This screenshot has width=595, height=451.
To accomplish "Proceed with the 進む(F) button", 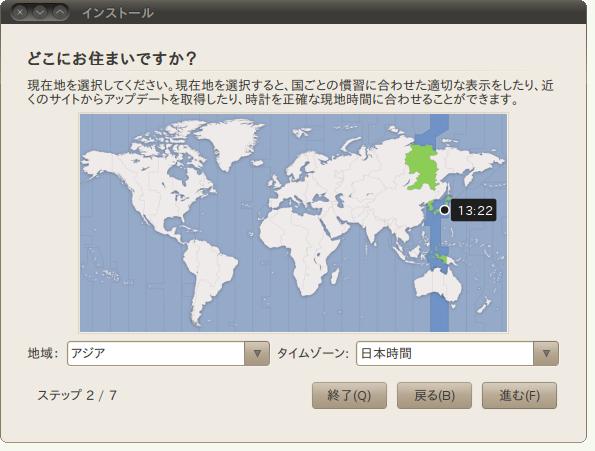I will 519,396.
